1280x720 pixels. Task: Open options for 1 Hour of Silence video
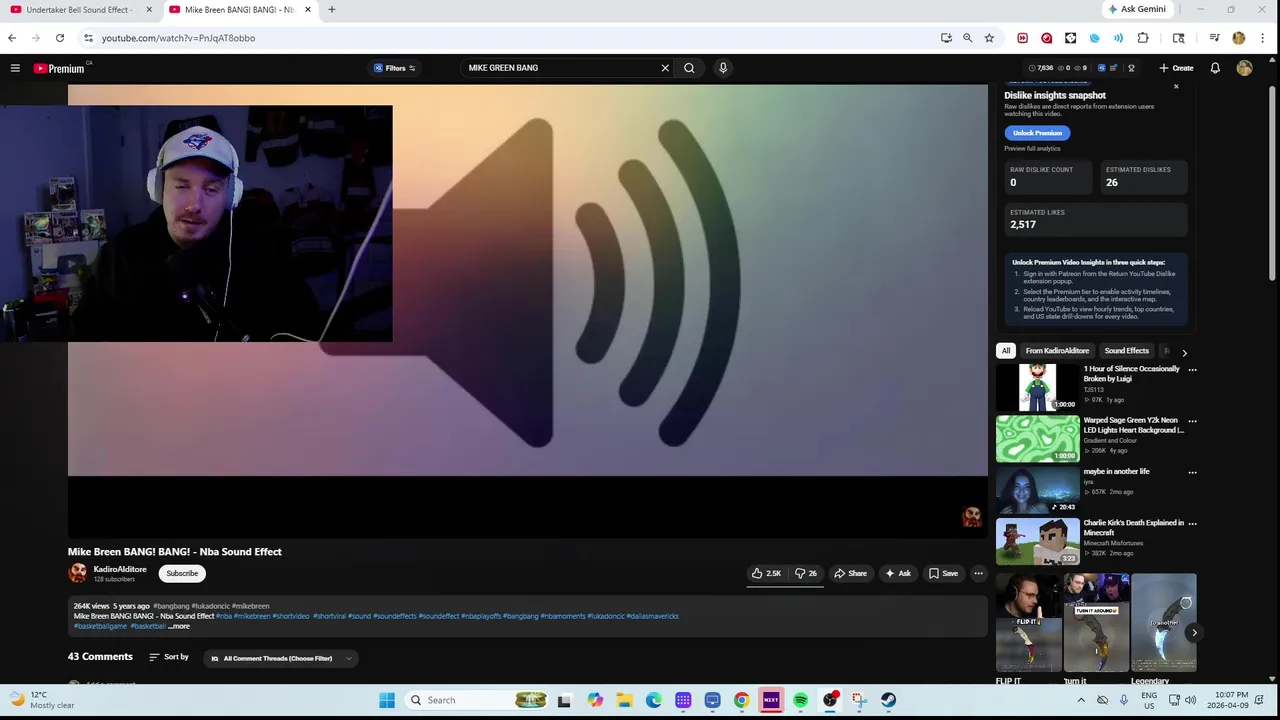pyautogui.click(x=1192, y=370)
